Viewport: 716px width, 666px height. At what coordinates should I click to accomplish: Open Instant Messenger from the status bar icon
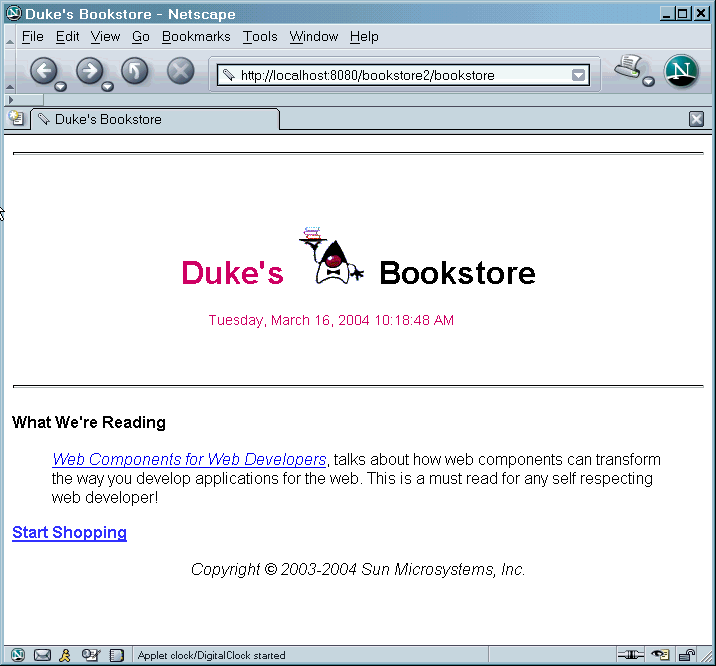pyautogui.click(x=65, y=655)
